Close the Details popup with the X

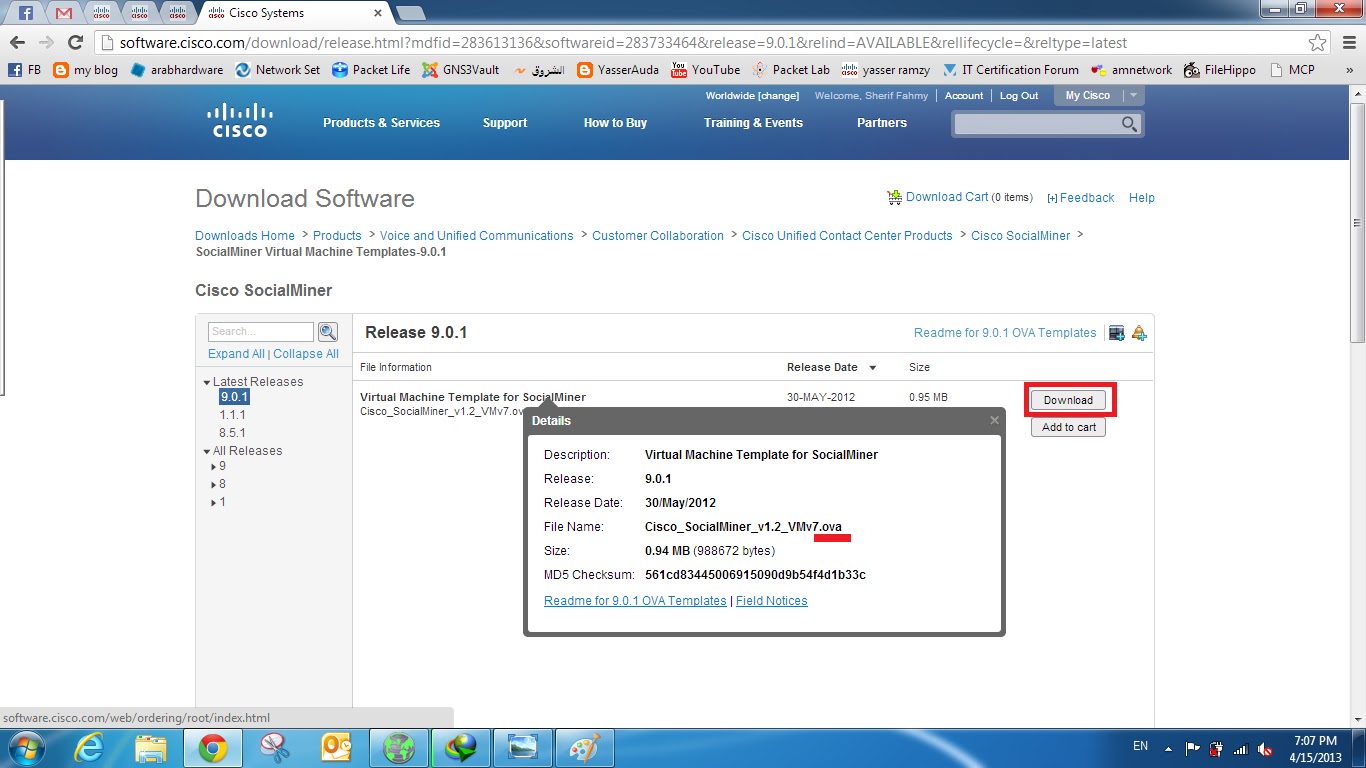click(x=994, y=420)
